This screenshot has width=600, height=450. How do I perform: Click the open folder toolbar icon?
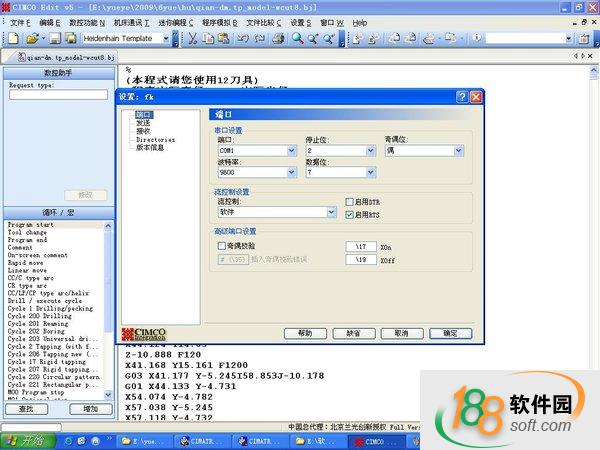(31, 38)
